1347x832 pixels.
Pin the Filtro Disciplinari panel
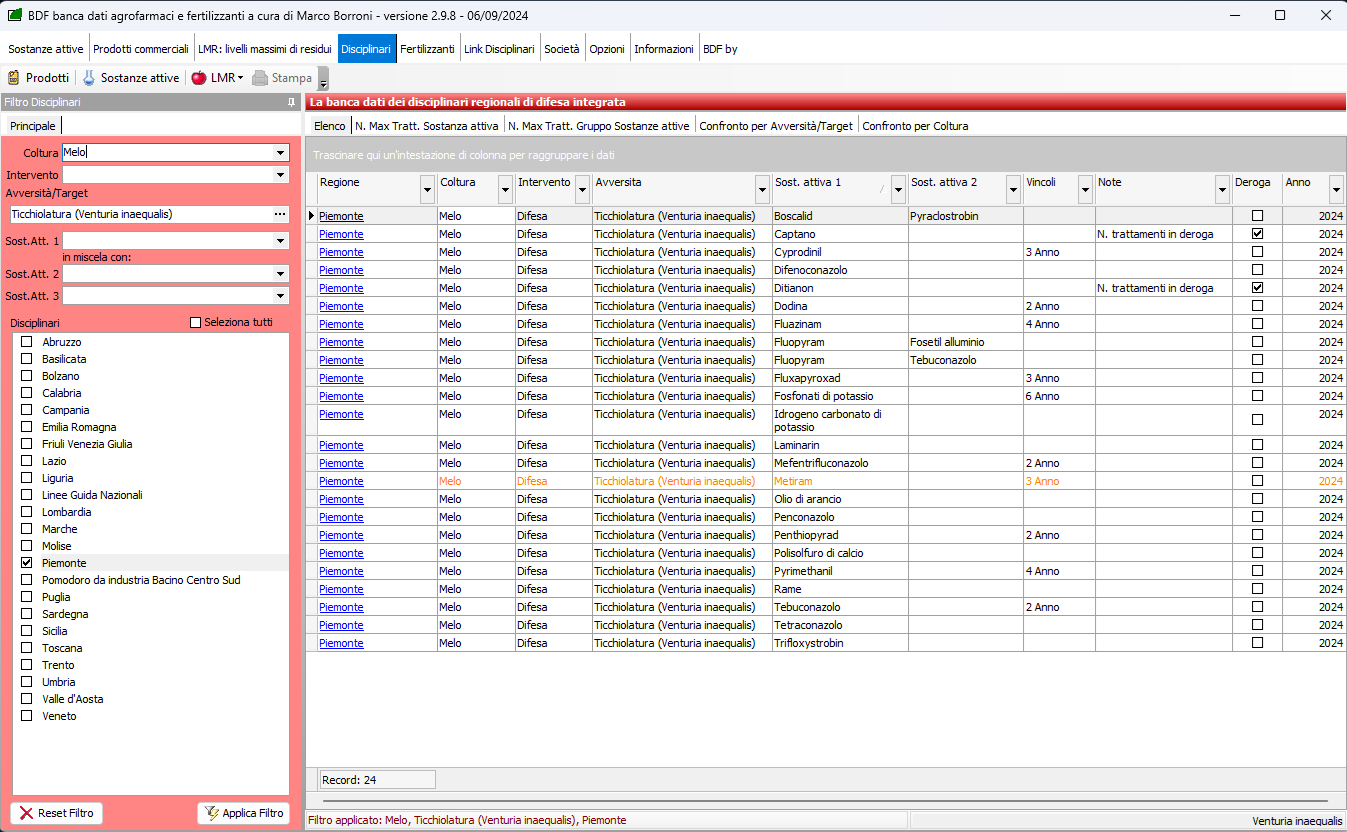291,102
